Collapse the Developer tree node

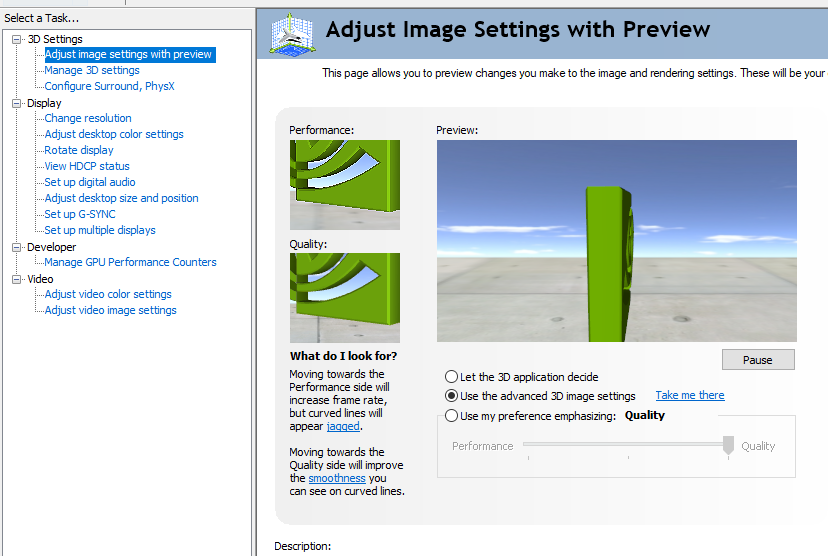pos(16,247)
